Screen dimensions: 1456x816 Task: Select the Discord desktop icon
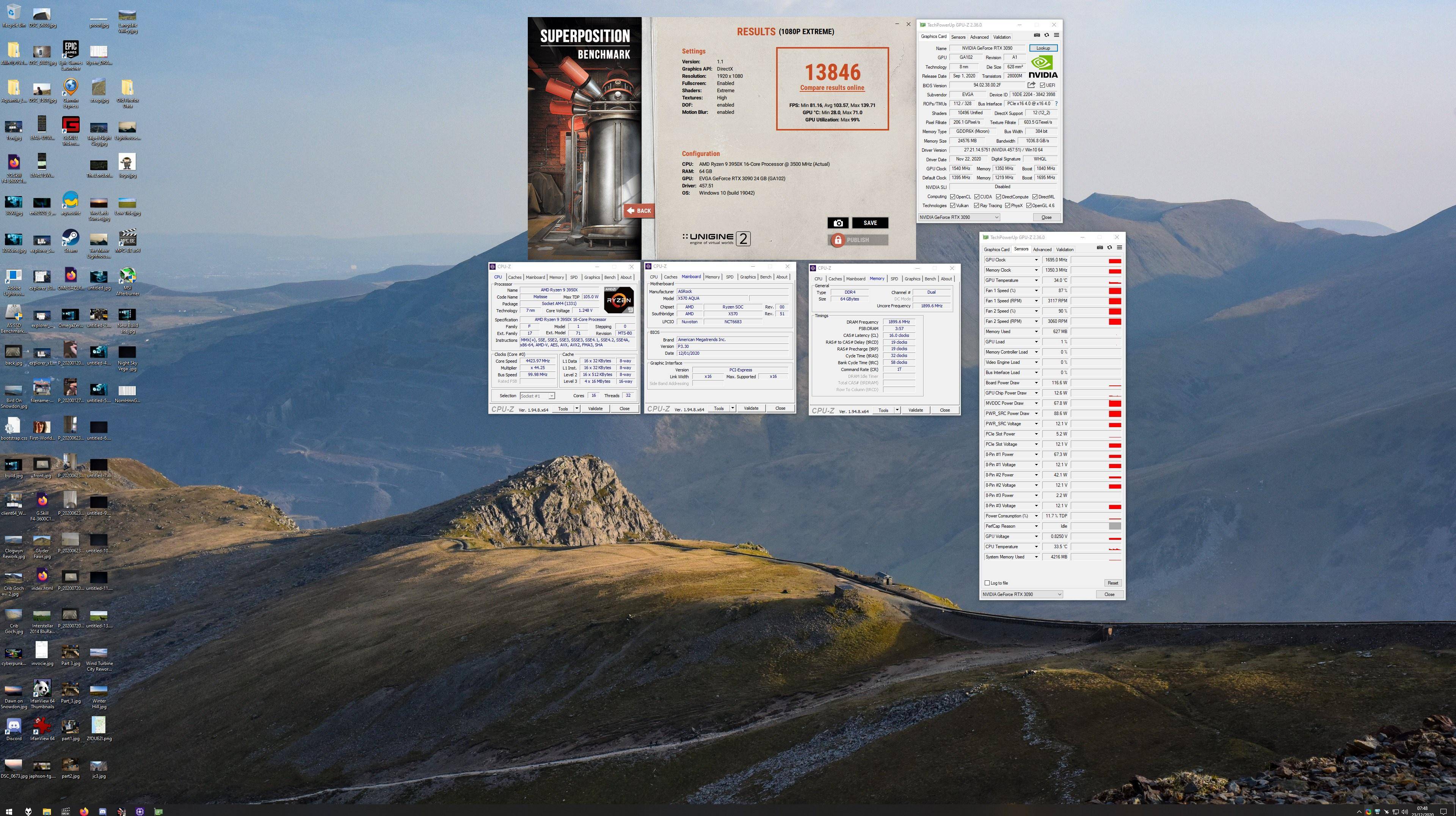[x=14, y=729]
